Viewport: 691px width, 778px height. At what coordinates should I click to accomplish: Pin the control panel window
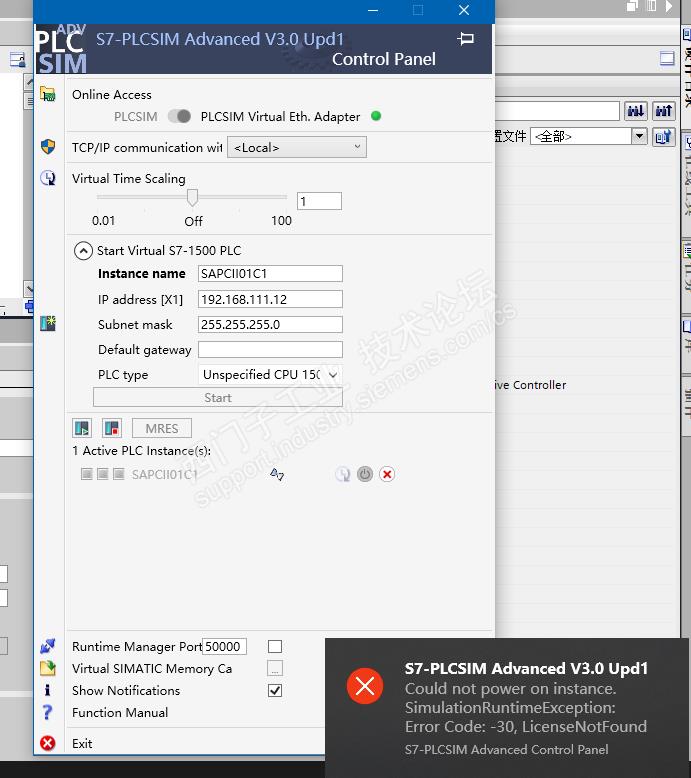(x=465, y=39)
